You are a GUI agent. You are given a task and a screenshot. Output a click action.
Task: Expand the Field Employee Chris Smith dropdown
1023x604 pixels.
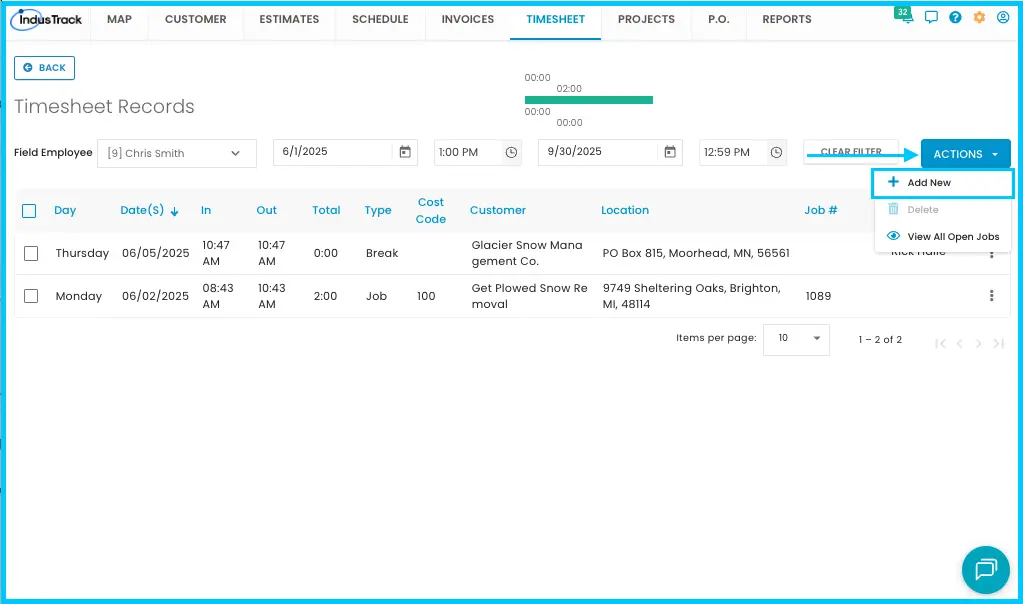pyautogui.click(x=177, y=153)
